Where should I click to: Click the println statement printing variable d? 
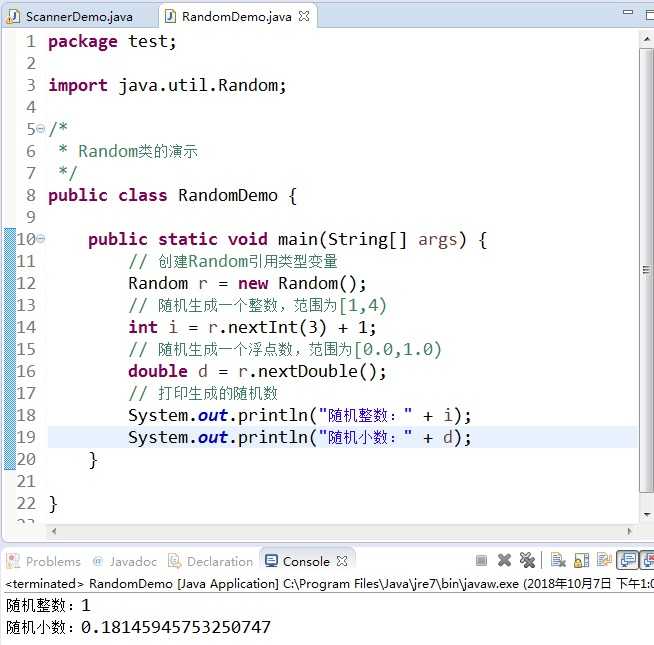299,437
